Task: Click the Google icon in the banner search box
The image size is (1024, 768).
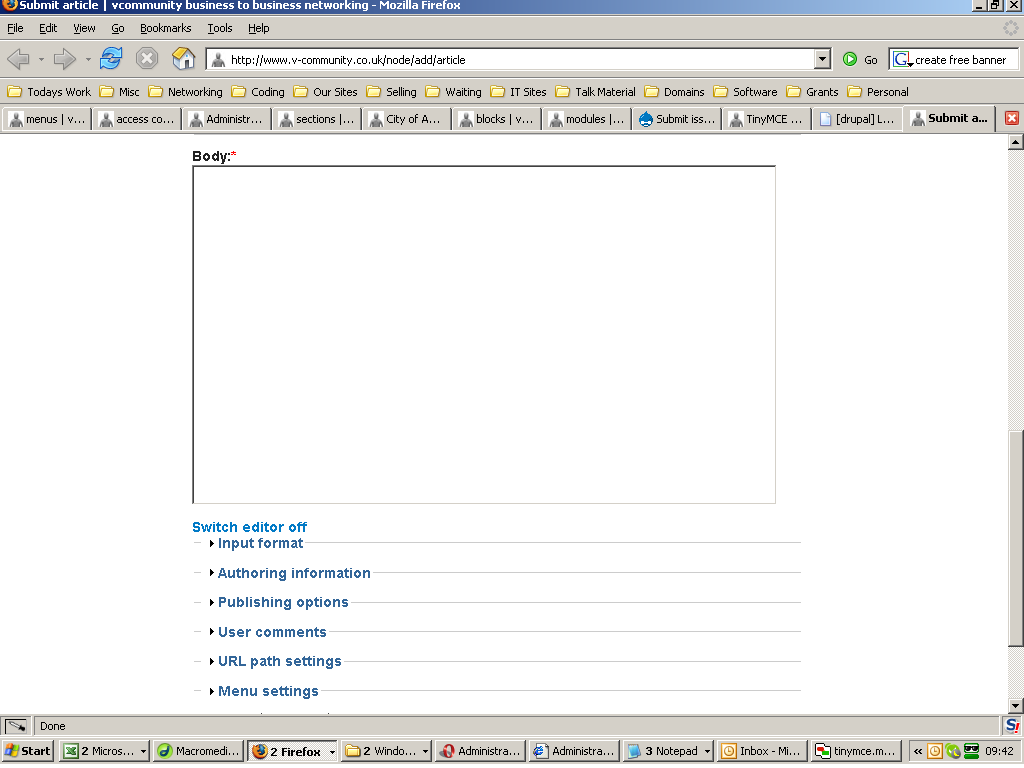Action: 899,58
